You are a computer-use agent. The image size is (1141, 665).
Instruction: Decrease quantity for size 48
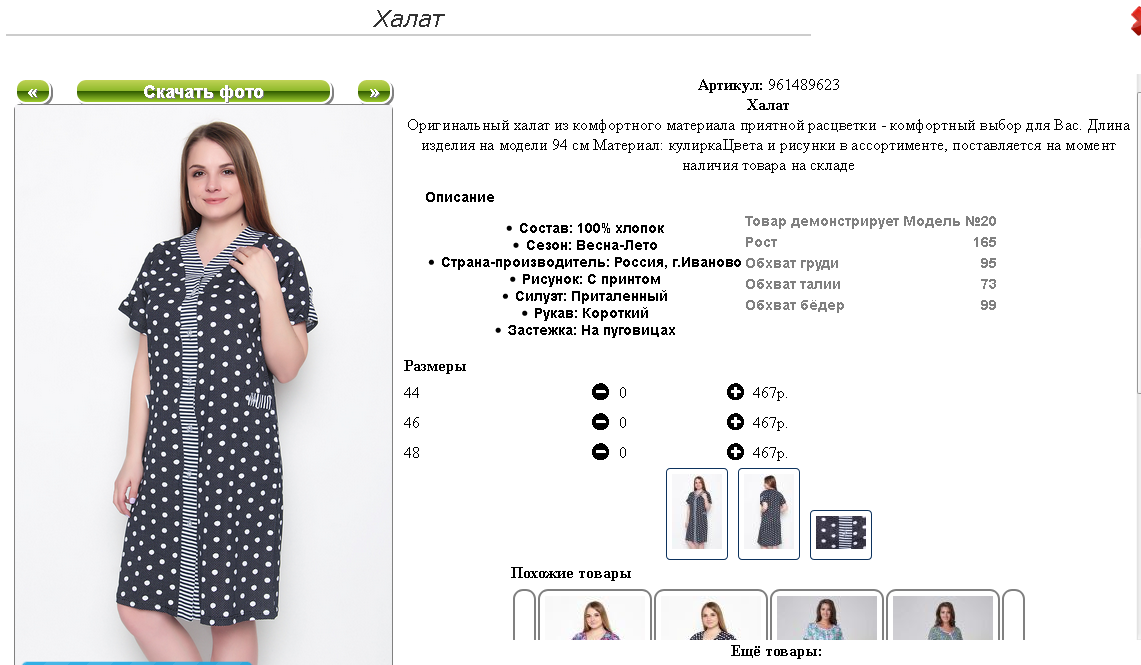click(600, 452)
